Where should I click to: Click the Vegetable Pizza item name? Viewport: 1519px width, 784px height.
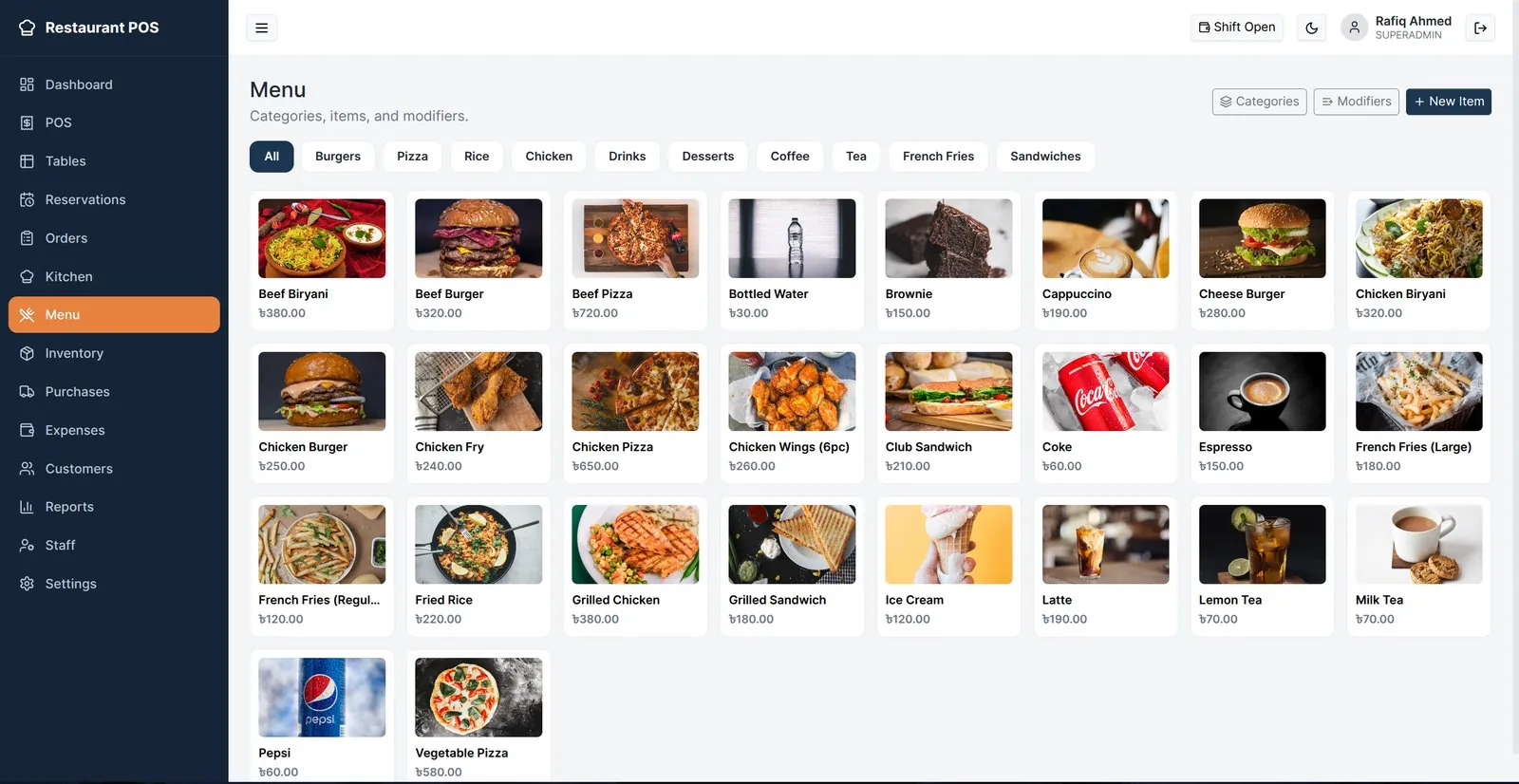pyautogui.click(x=461, y=753)
